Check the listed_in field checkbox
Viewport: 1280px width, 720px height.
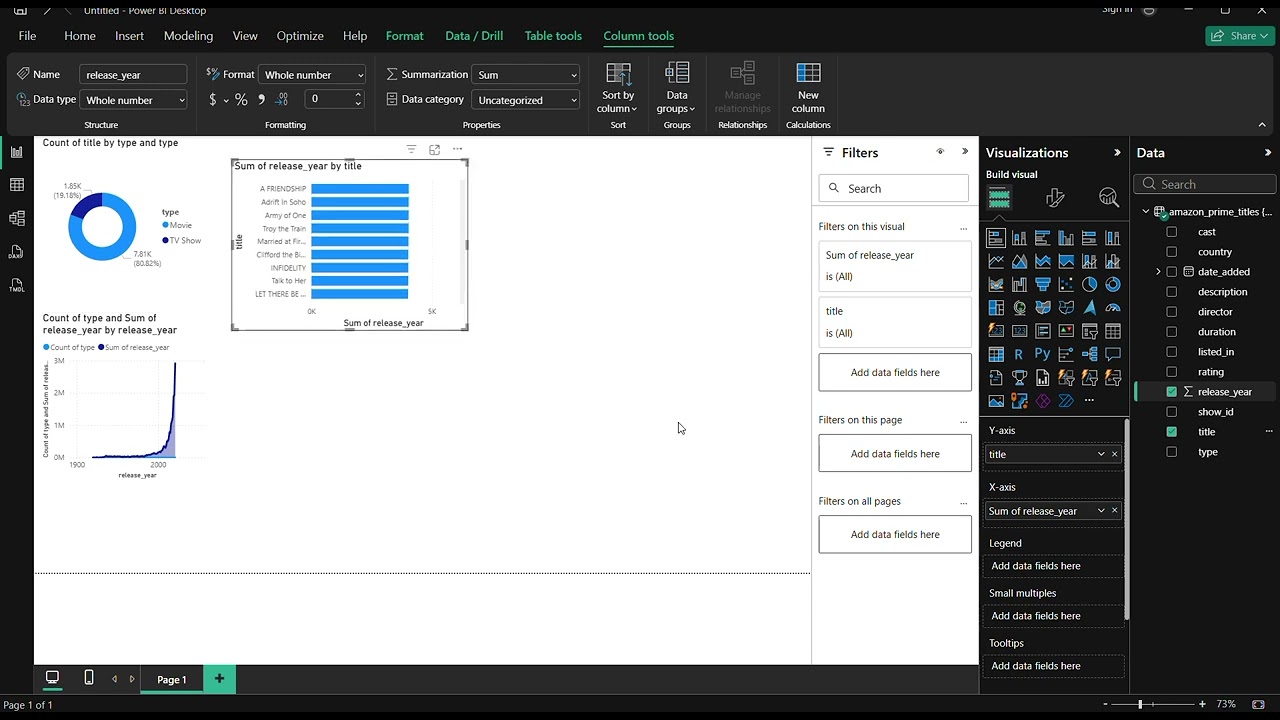pyautogui.click(x=1172, y=352)
